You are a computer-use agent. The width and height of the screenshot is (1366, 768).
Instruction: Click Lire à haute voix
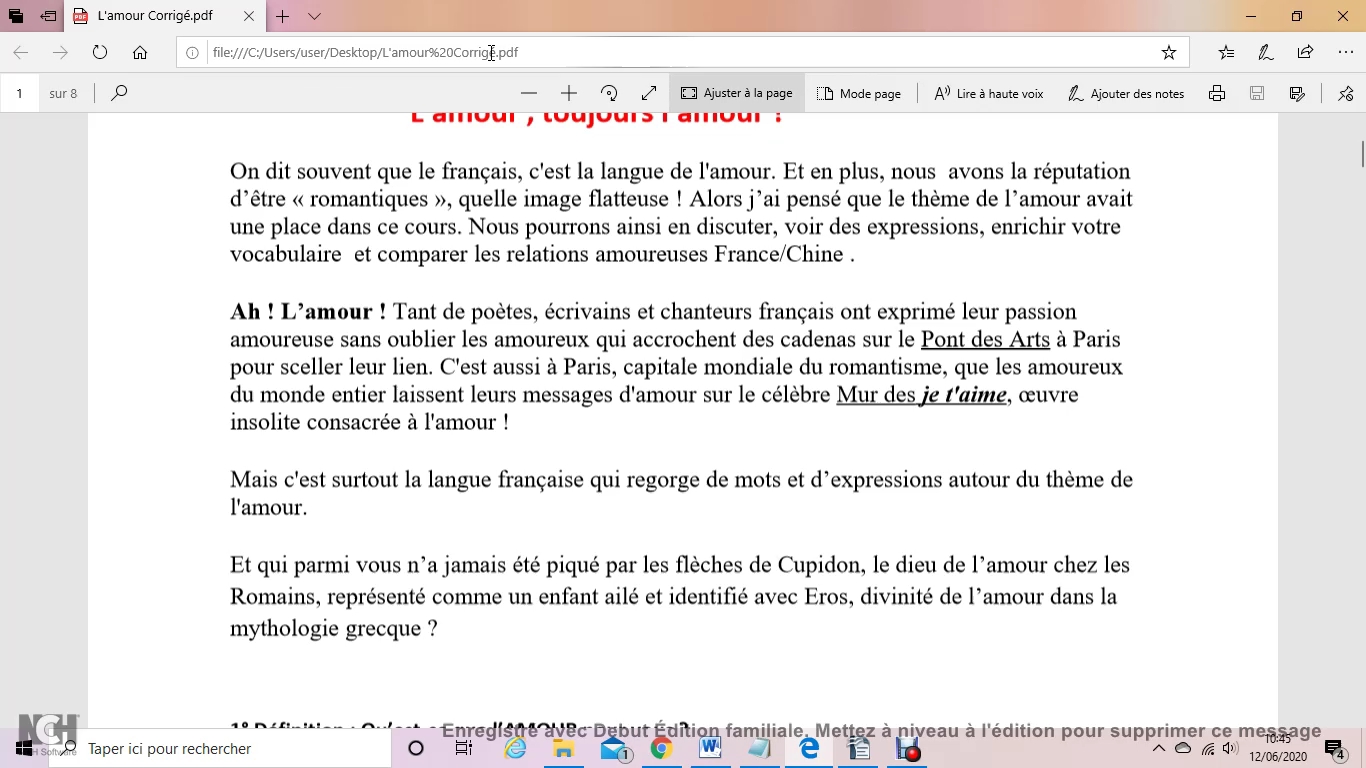point(989,93)
